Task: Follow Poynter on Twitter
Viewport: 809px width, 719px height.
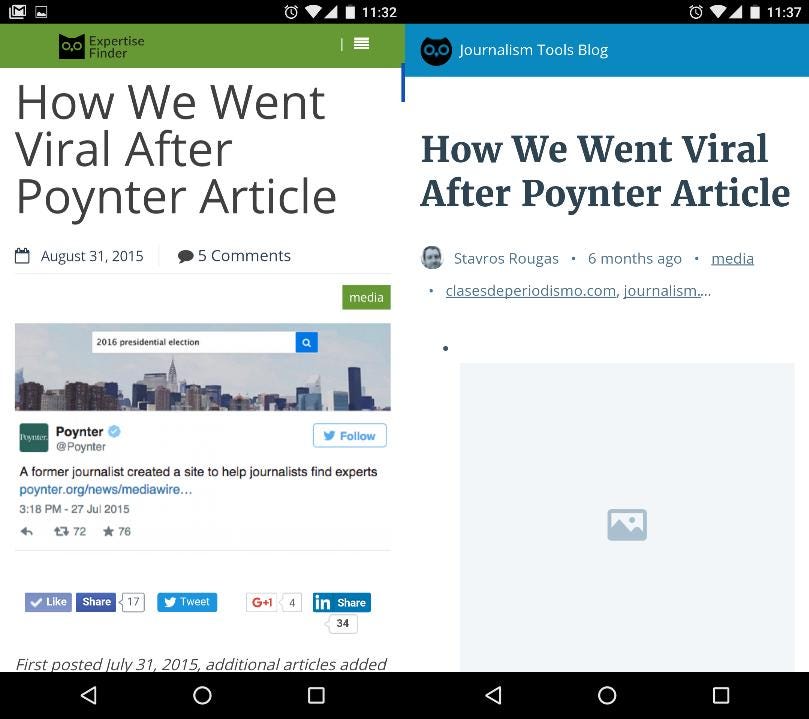Action: (350, 436)
